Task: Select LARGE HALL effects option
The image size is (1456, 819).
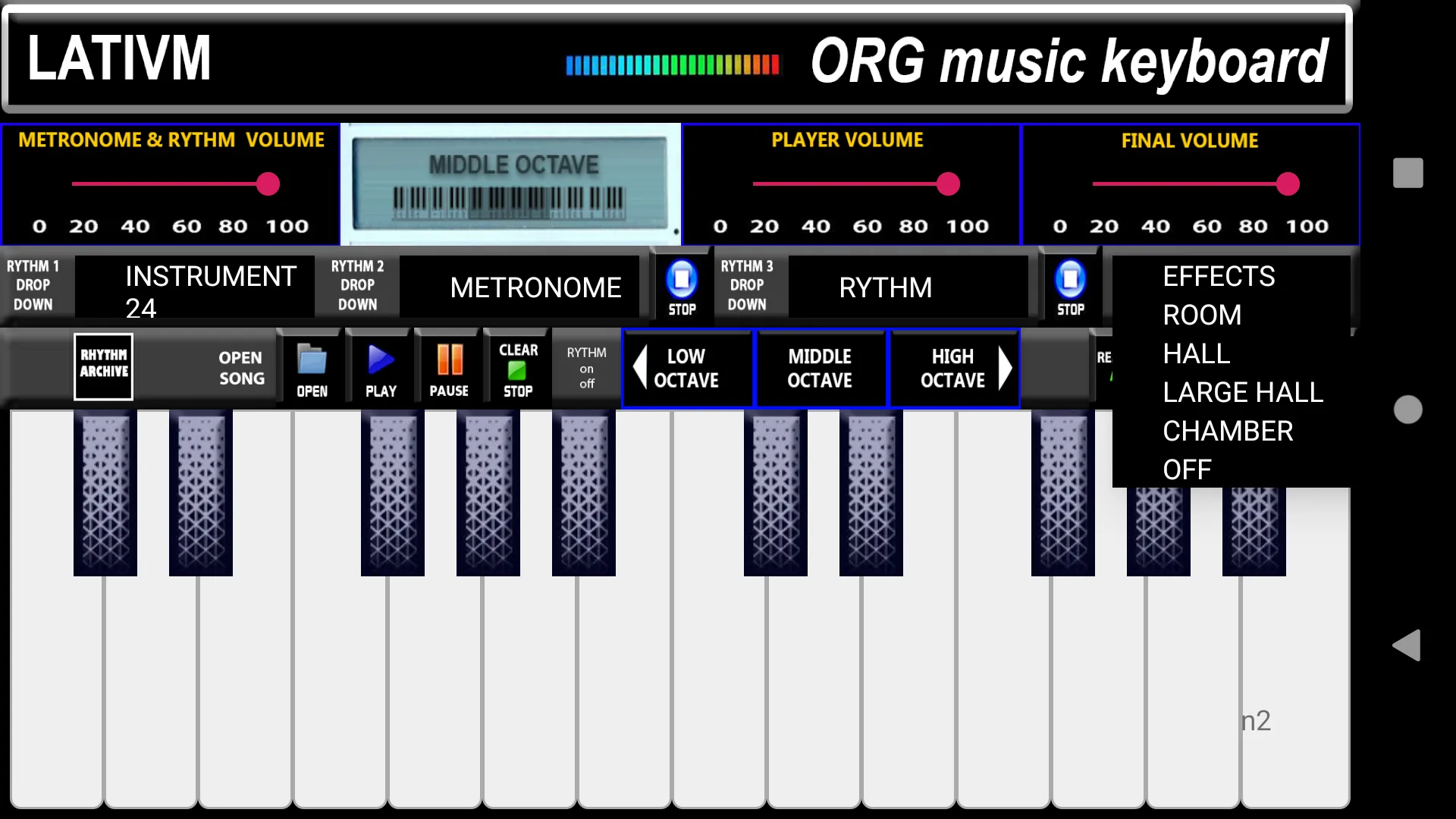Action: (x=1243, y=392)
